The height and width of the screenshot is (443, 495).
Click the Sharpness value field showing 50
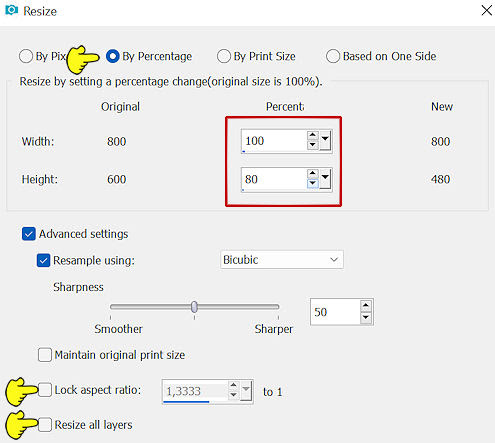pos(335,312)
